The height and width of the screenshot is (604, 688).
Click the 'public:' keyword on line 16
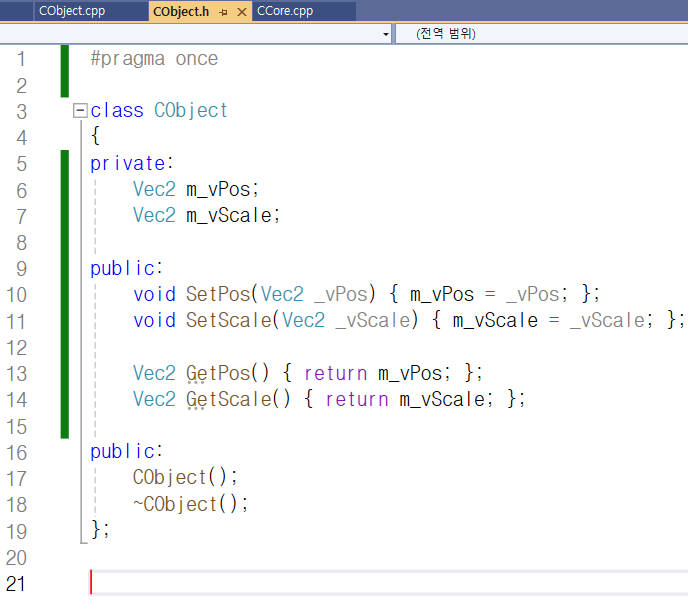[x=126, y=451]
